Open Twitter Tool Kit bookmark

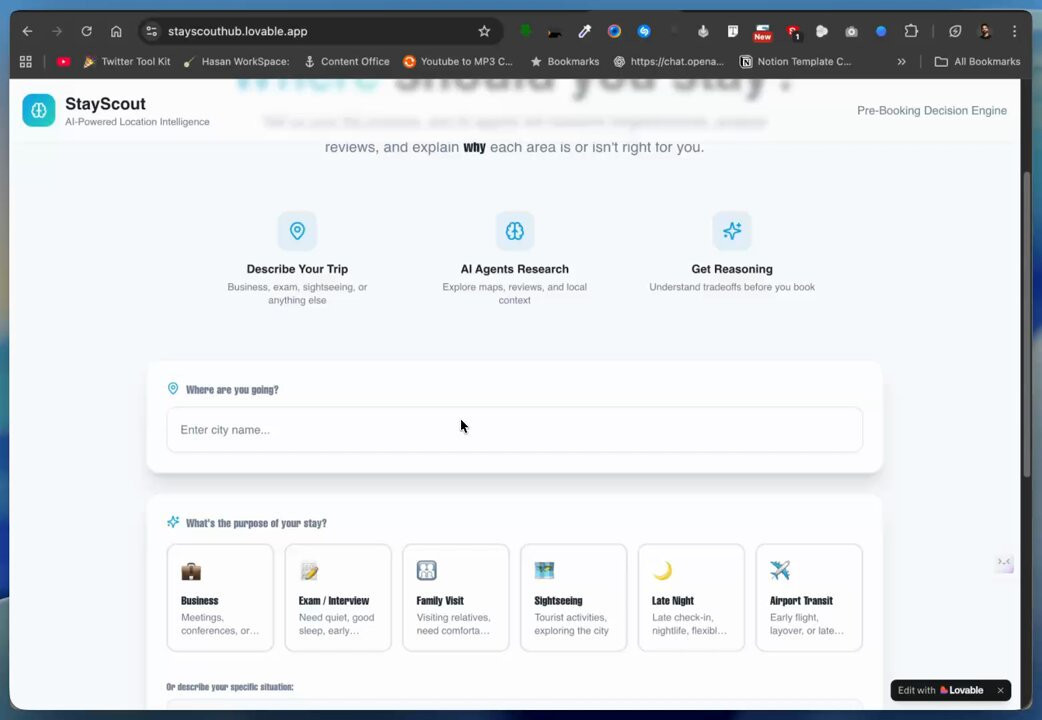126,62
